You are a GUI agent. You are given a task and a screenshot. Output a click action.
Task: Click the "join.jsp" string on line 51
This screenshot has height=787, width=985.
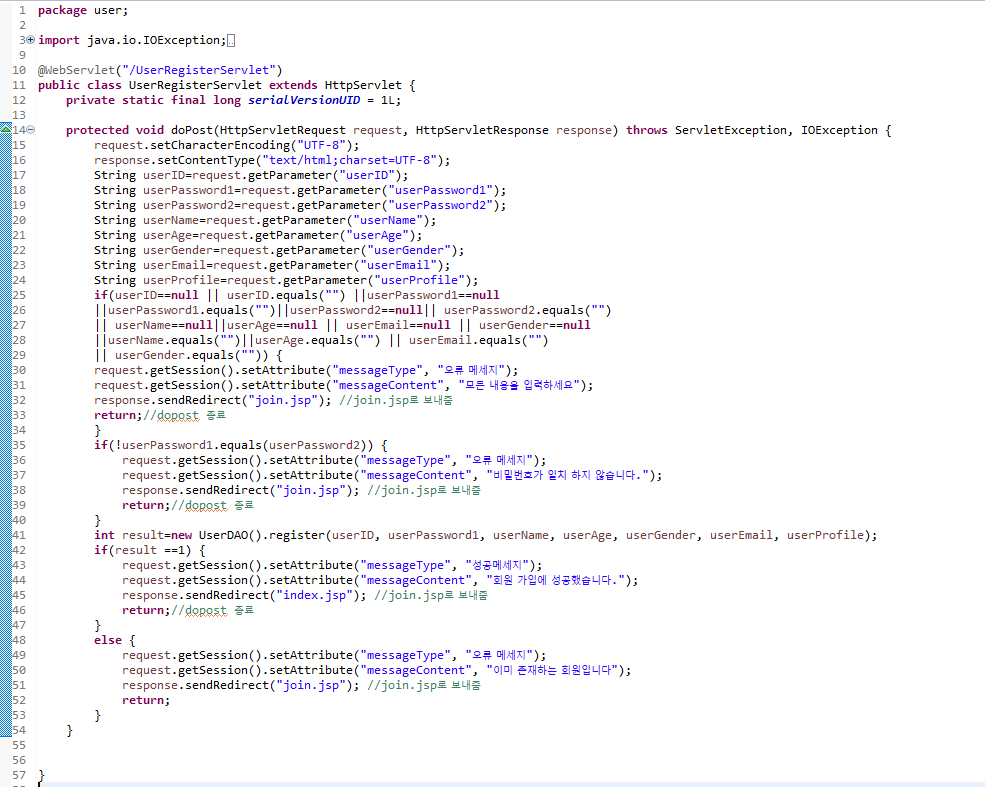point(311,686)
